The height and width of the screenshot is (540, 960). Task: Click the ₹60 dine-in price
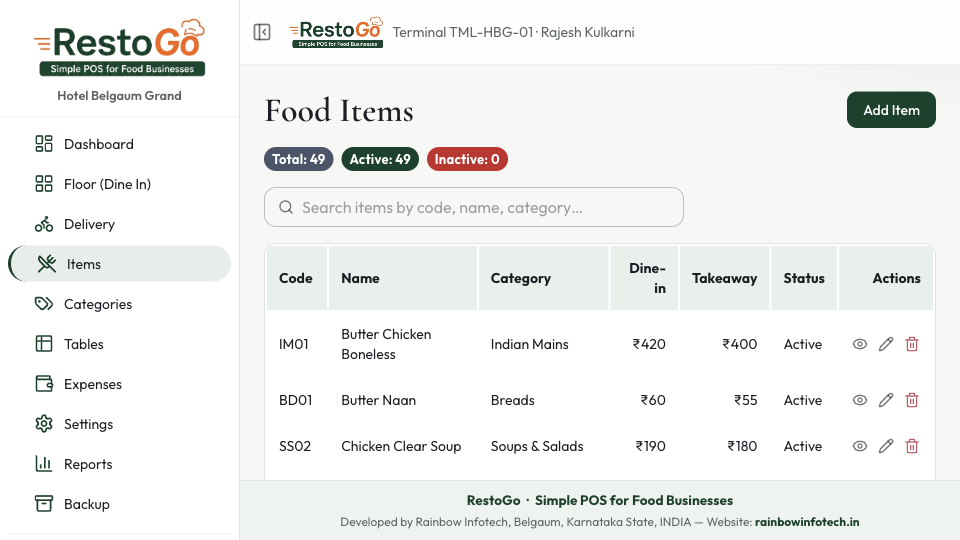pos(653,400)
